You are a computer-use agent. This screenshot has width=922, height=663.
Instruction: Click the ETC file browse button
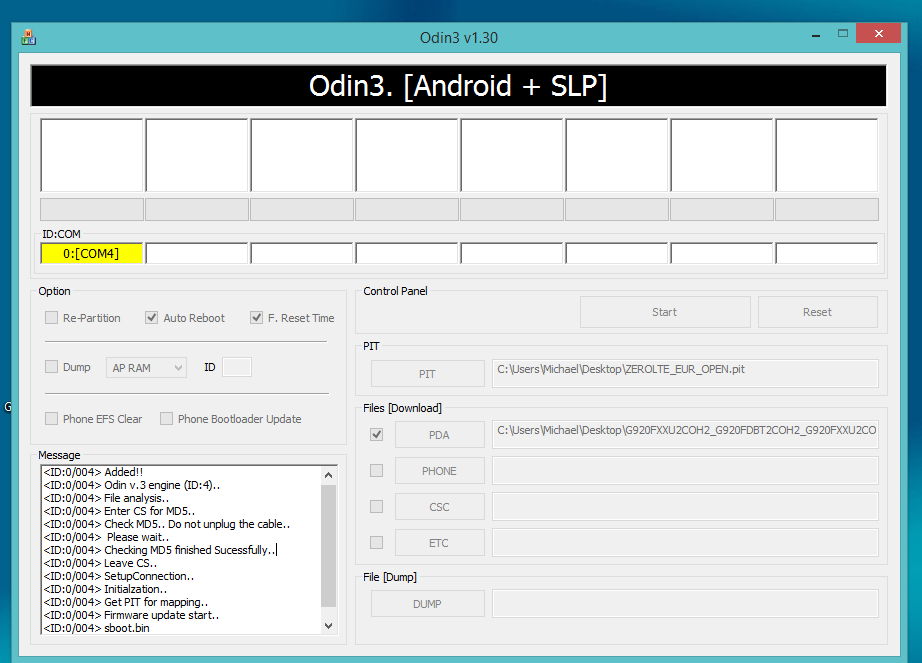pyautogui.click(x=439, y=543)
